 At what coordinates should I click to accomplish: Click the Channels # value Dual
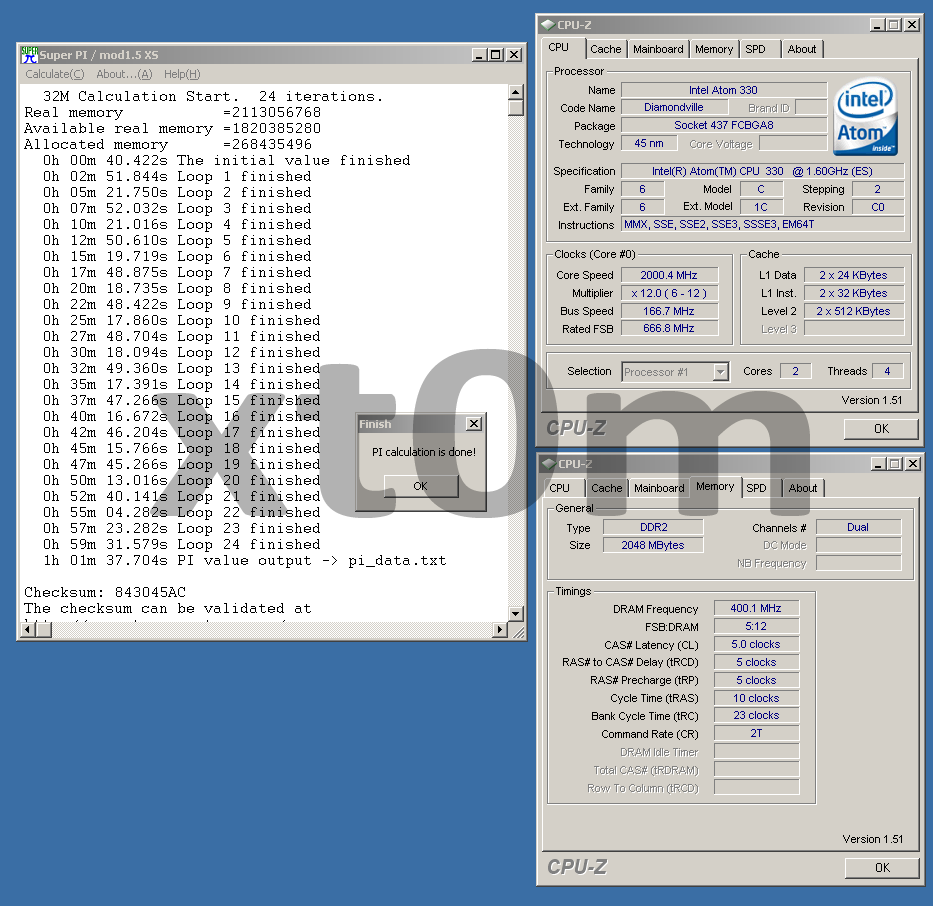coord(859,528)
